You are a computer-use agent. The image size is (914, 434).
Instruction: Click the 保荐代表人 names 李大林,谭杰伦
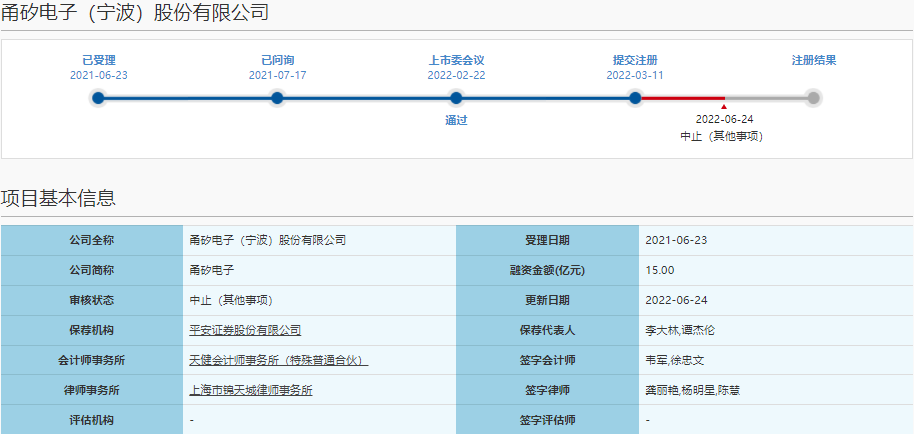(x=682, y=330)
